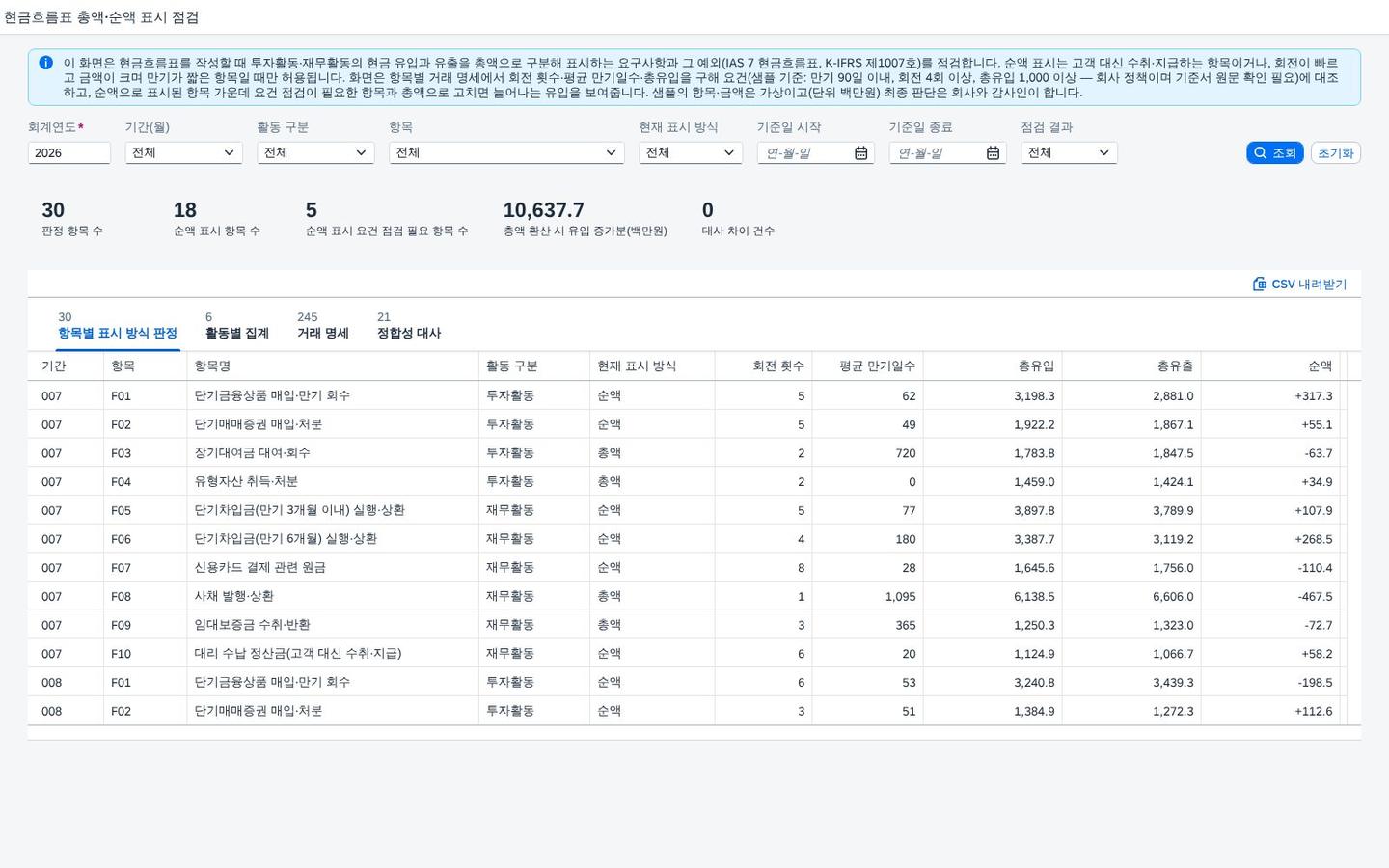Image resolution: width=1389 pixels, height=868 pixels.
Task: Open the 점검 결과 dropdown
Action: click(1069, 153)
